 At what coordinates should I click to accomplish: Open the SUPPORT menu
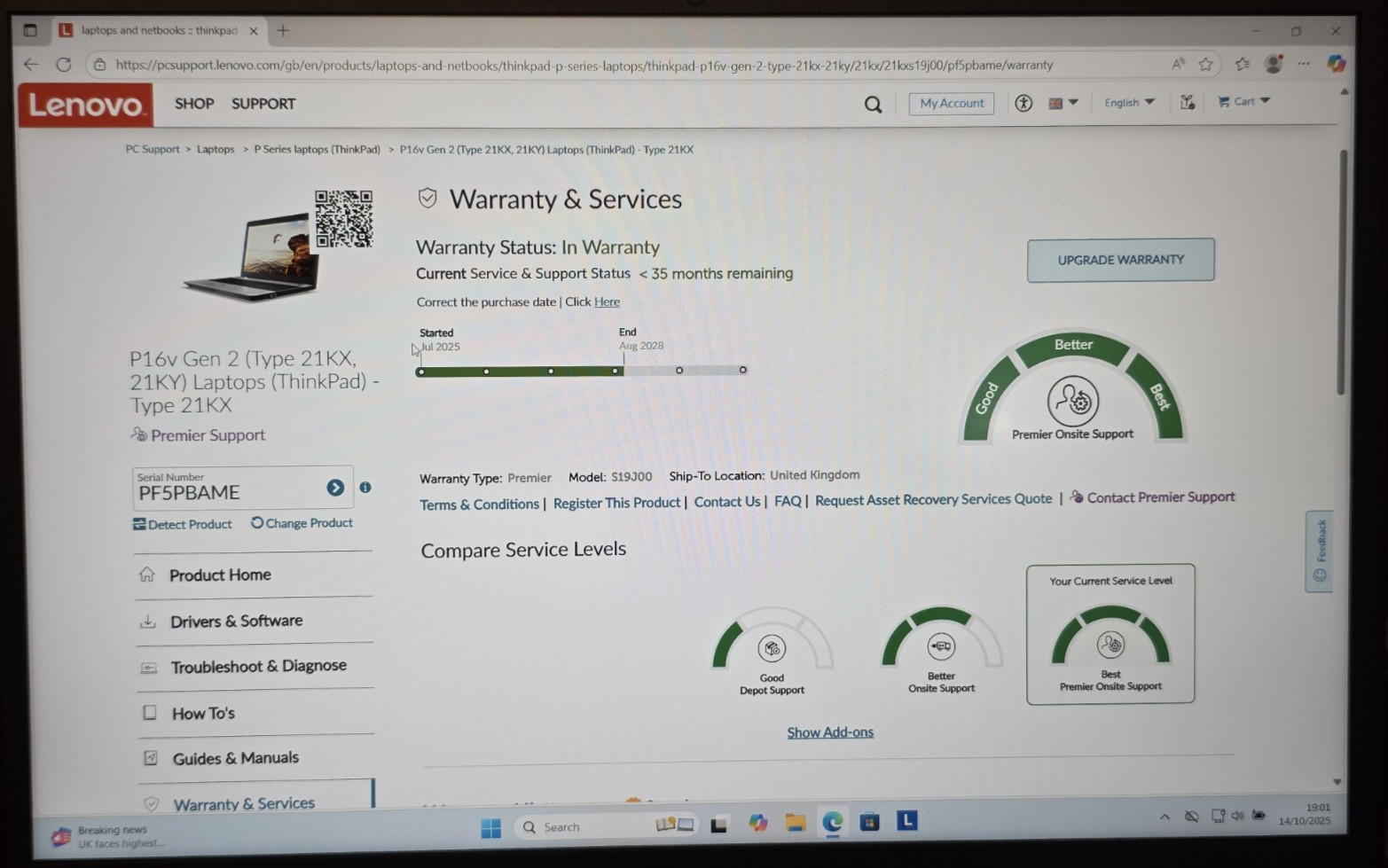(x=263, y=104)
